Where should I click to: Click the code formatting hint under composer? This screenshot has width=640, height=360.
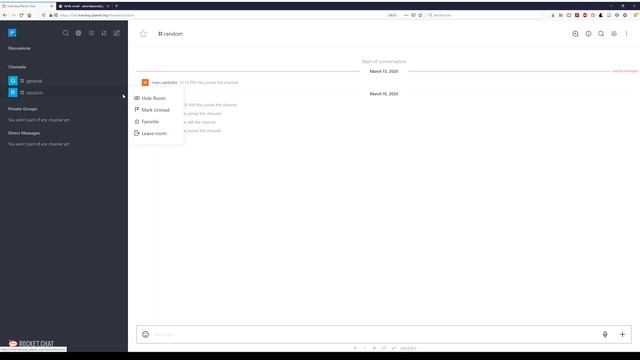tap(383, 348)
